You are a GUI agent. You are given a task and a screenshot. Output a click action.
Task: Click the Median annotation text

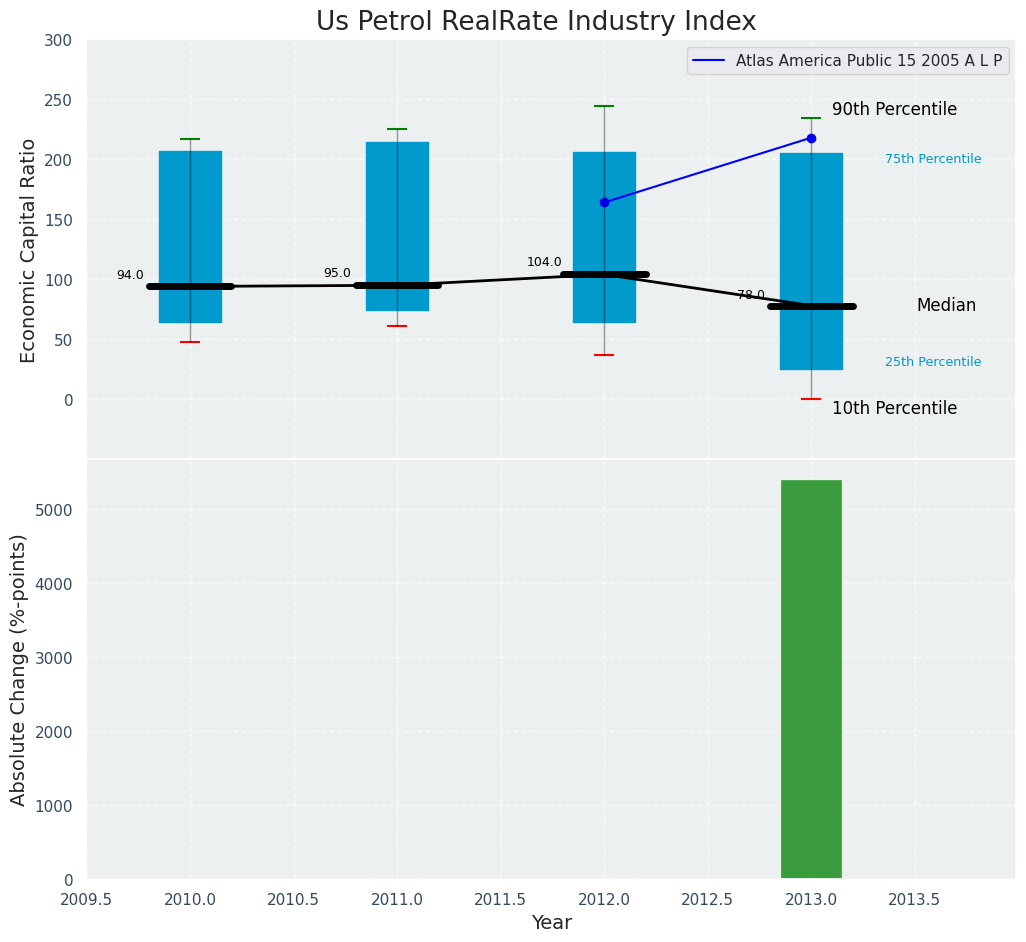tap(946, 305)
